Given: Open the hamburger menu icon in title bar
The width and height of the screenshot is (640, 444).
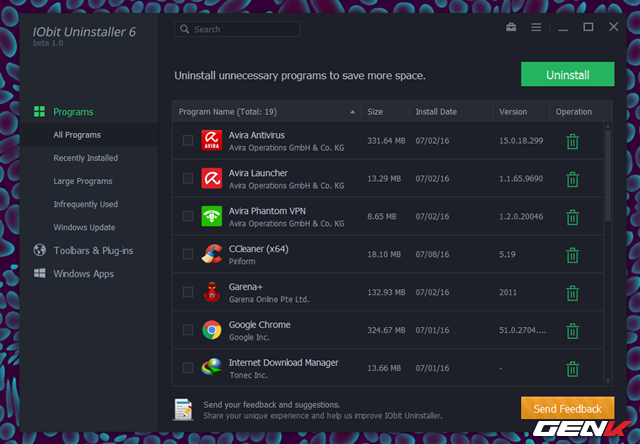Looking at the screenshot, I should point(536,27).
